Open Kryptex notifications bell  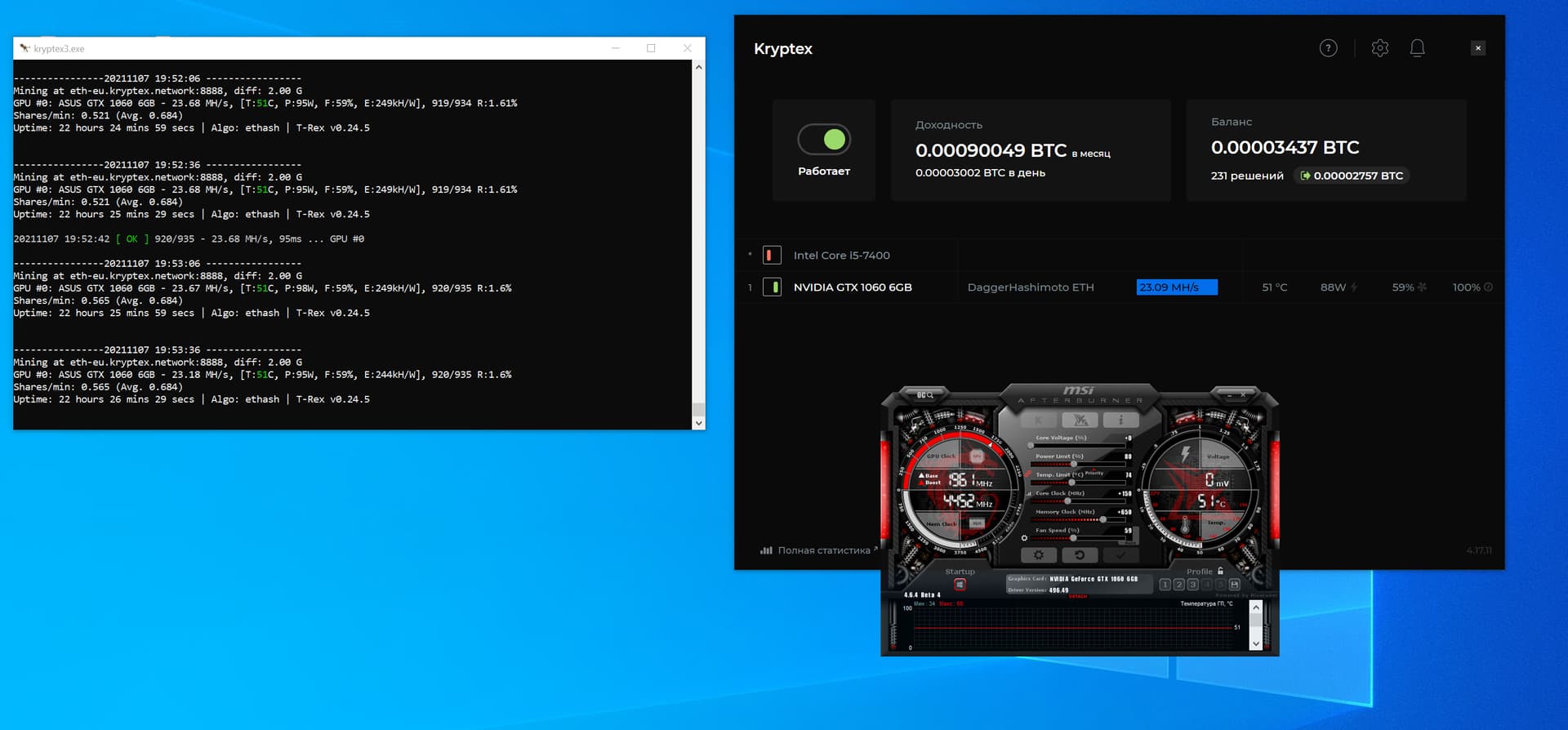[1418, 48]
